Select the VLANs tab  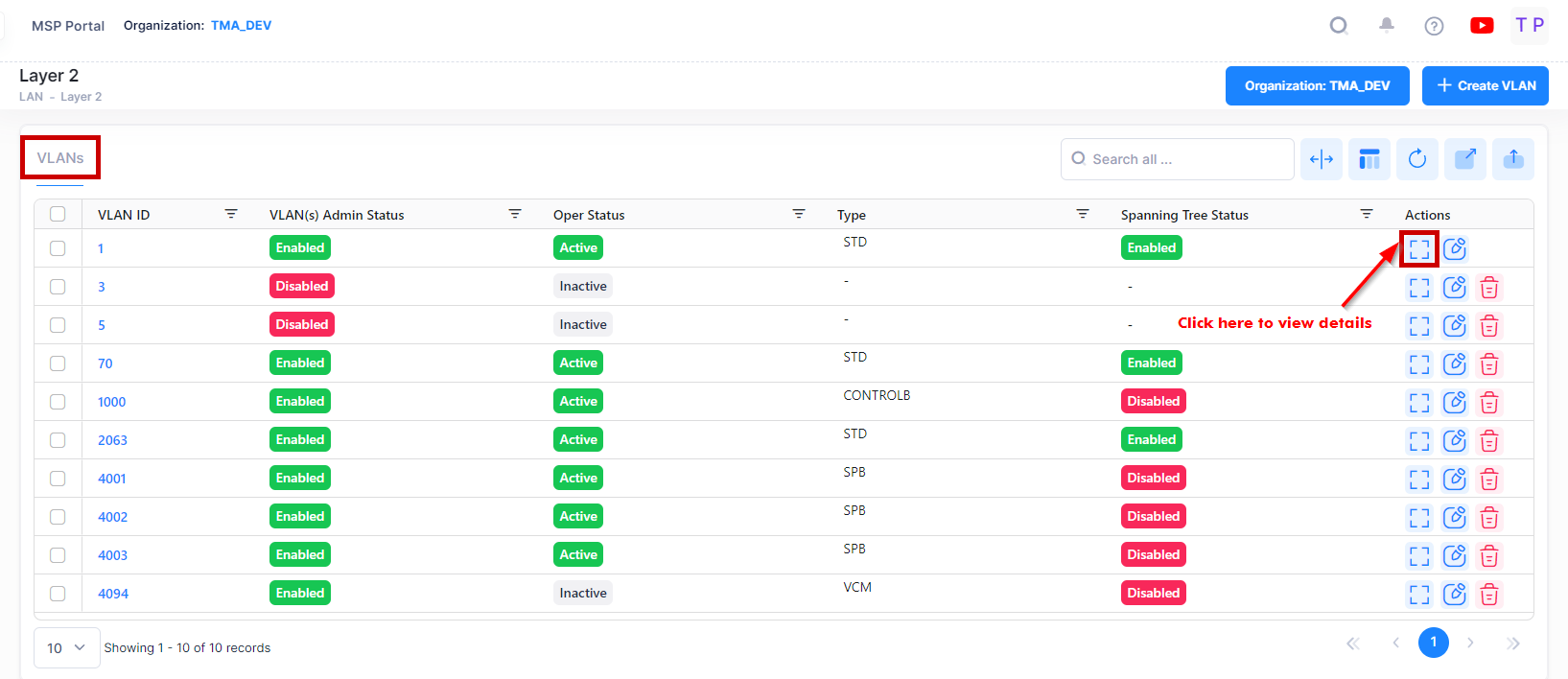pyautogui.click(x=60, y=158)
